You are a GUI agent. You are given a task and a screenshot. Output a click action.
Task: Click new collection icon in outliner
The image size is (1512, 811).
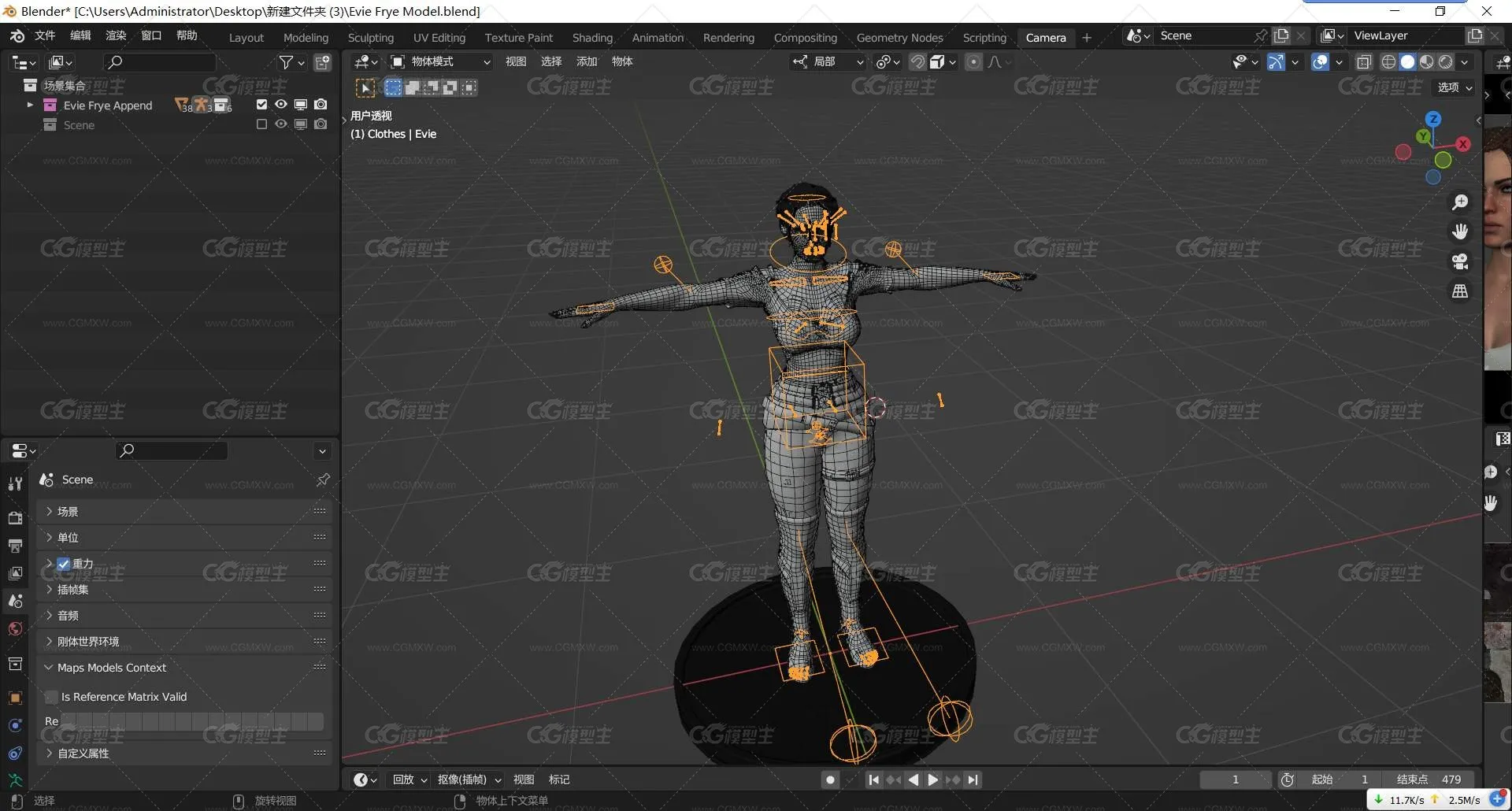[x=323, y=62]
